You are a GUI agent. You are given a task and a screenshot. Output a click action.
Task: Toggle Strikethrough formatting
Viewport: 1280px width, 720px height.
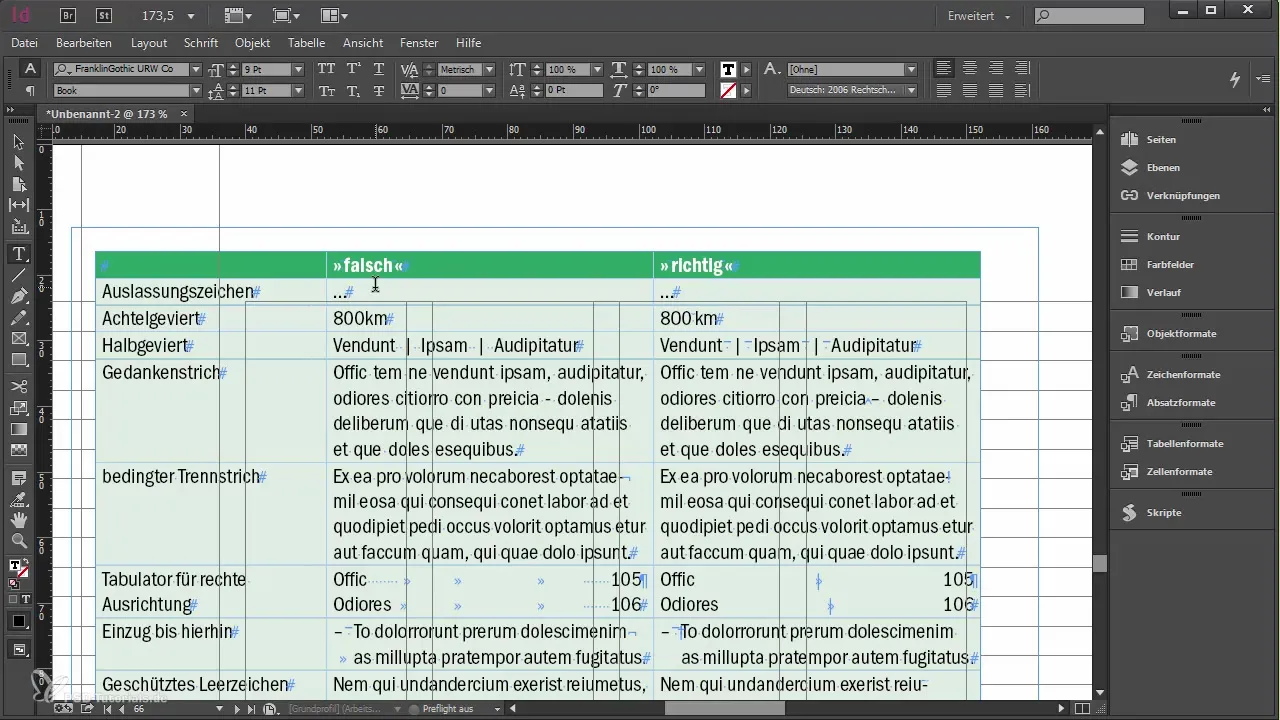point(379,91)
